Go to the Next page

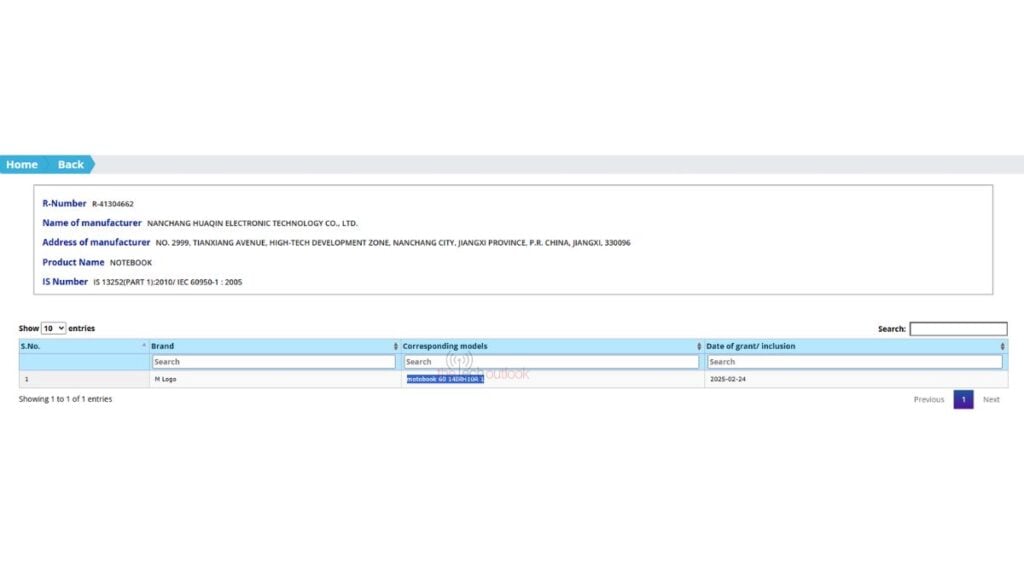point(991,400)
